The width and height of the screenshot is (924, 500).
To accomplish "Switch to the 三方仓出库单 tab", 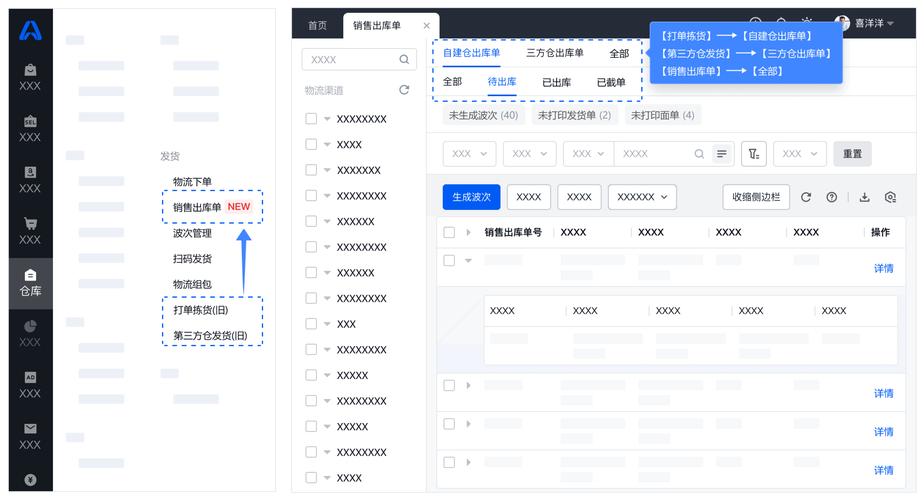I will (x=555, y=53).
